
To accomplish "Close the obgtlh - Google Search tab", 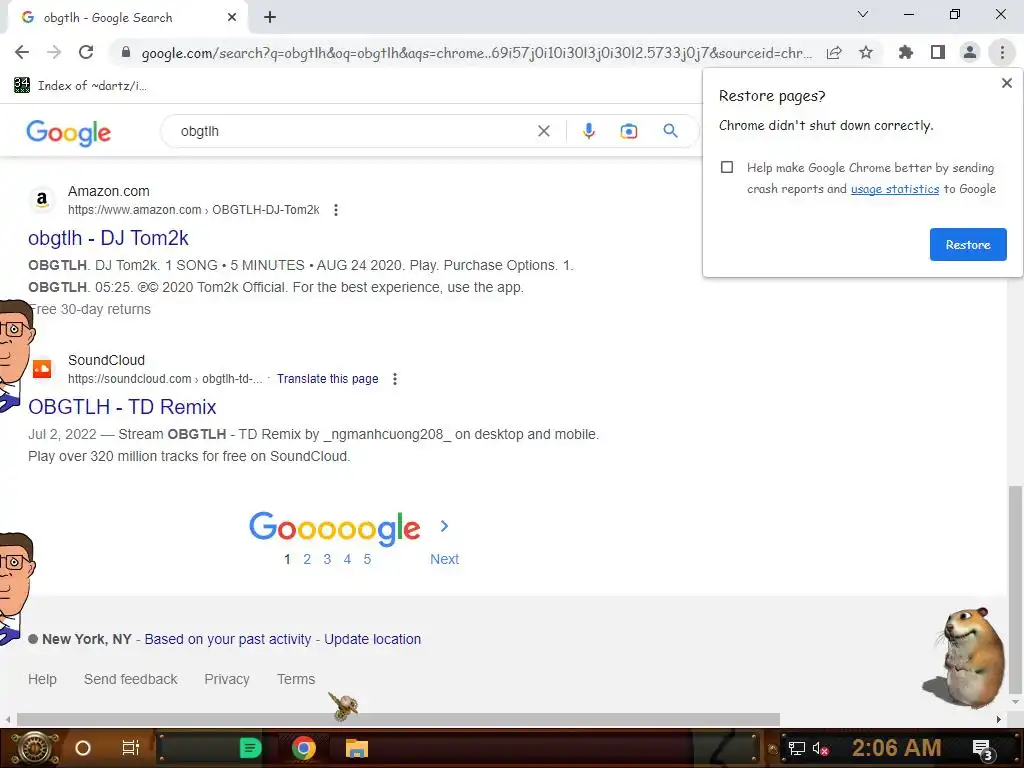I will point(232,18).
